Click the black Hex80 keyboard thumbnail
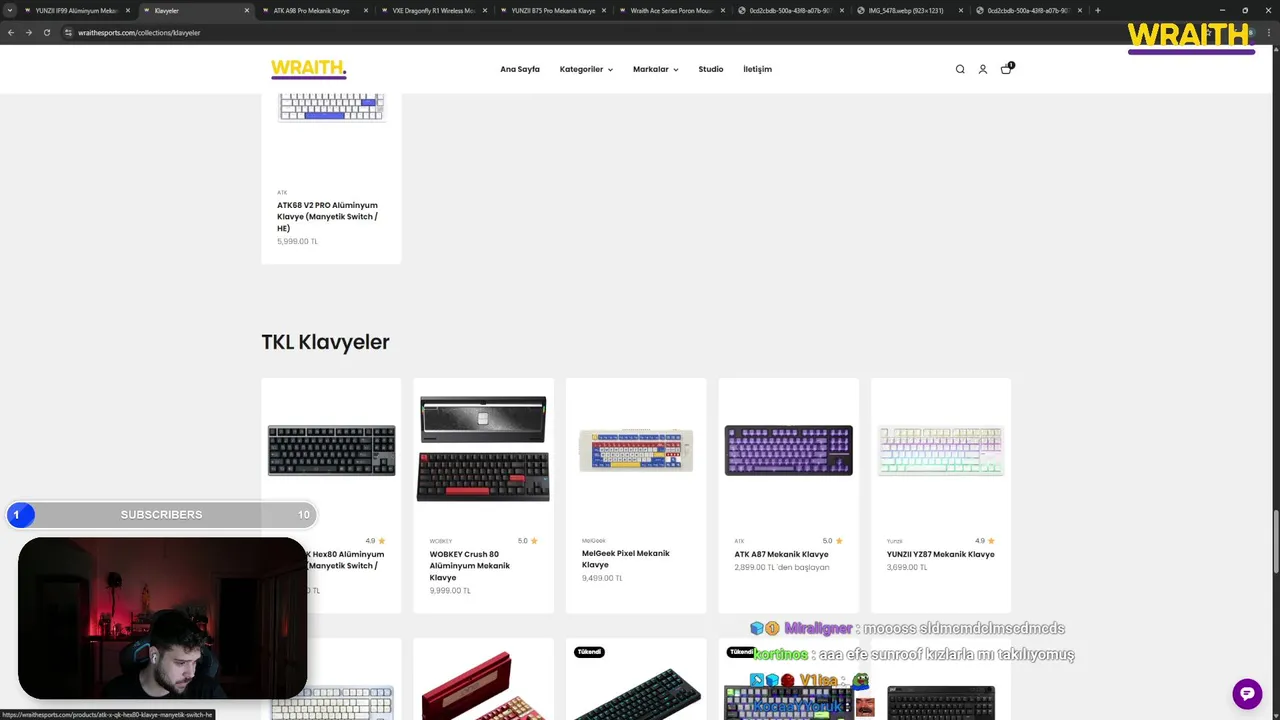The height and width of the screenshot is (720, 1280). [331, 450]
